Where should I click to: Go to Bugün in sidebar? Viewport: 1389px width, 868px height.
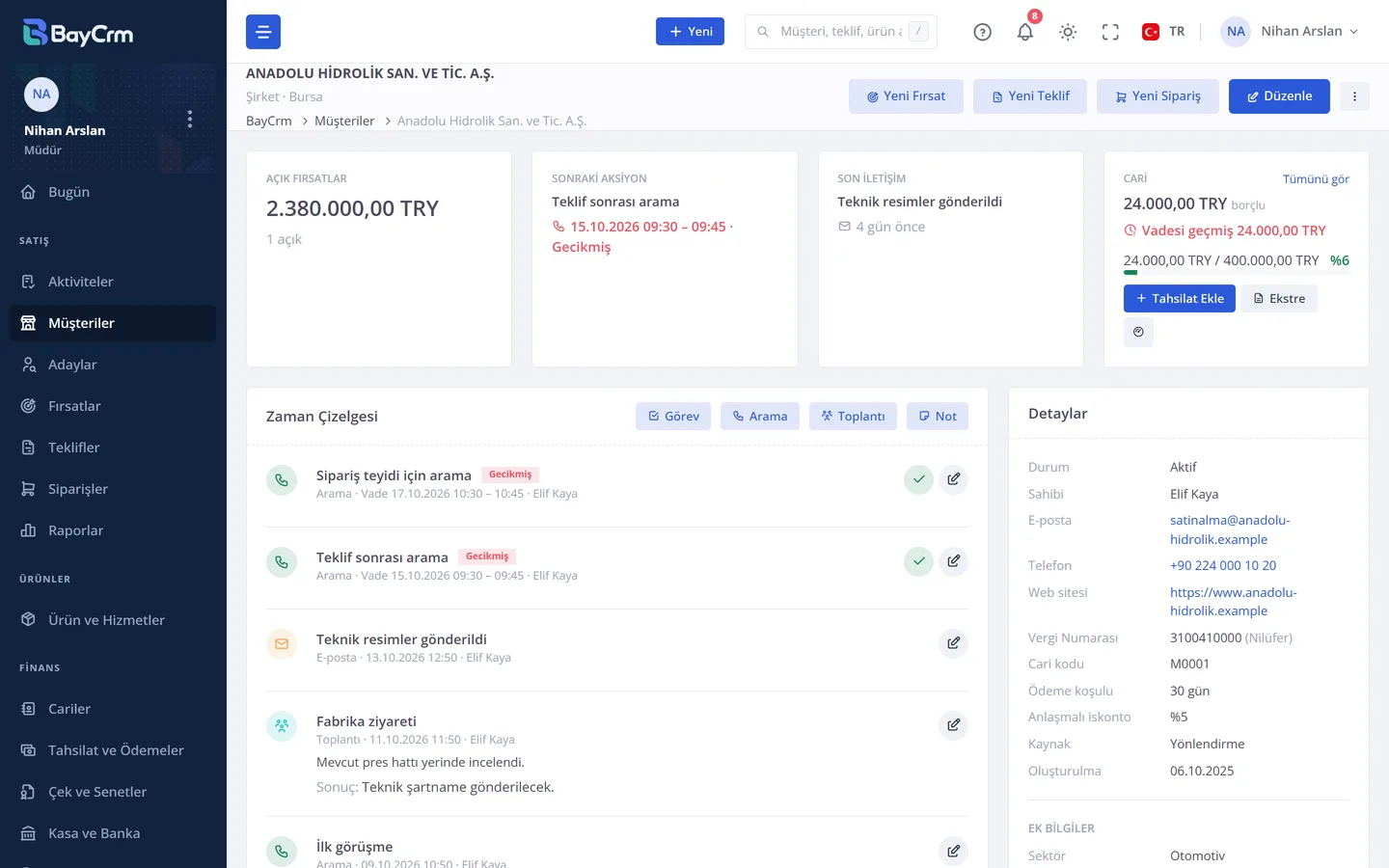(113, 192)
